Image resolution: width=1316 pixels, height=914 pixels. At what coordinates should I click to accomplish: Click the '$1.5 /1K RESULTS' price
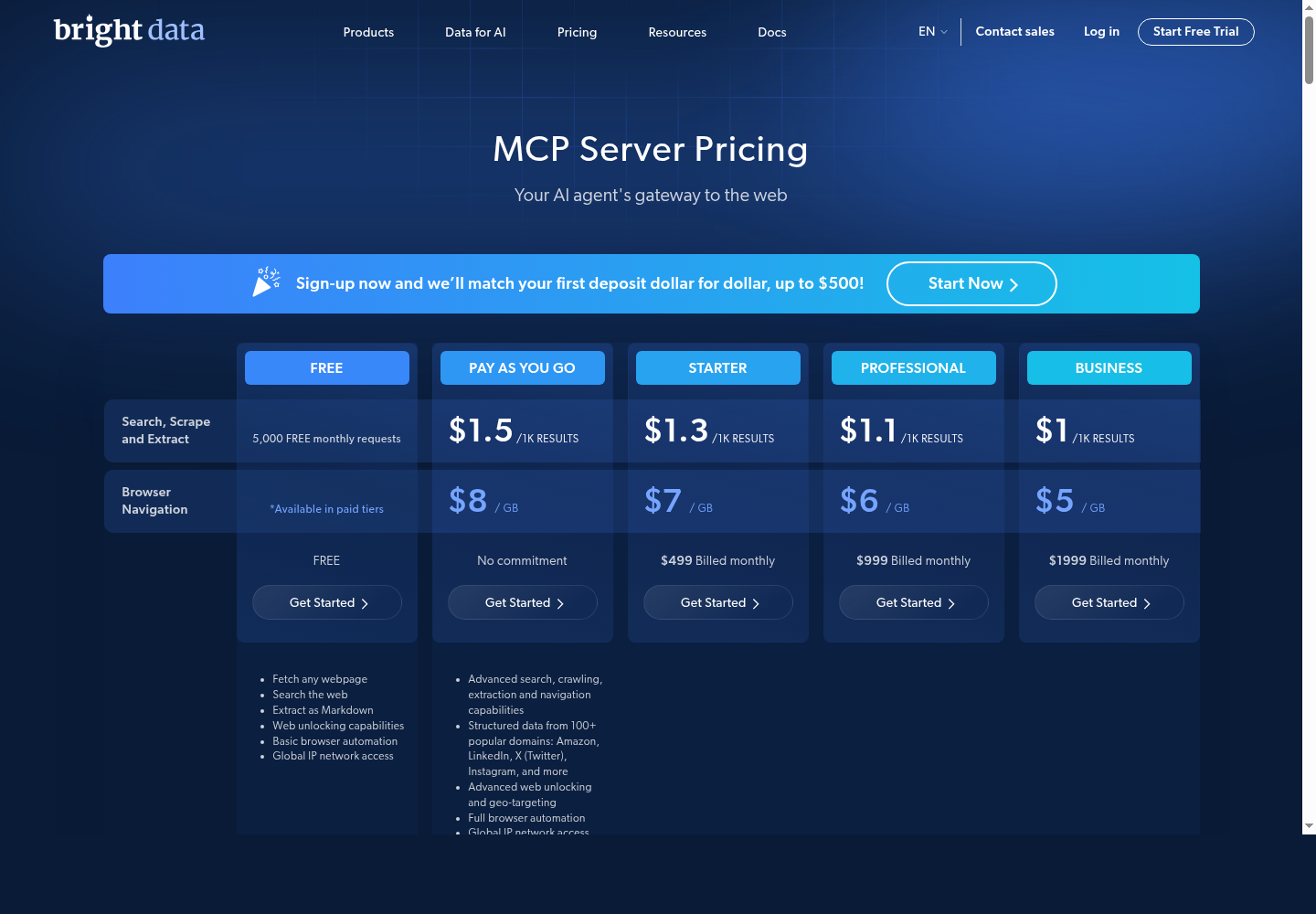click(514, 430)
